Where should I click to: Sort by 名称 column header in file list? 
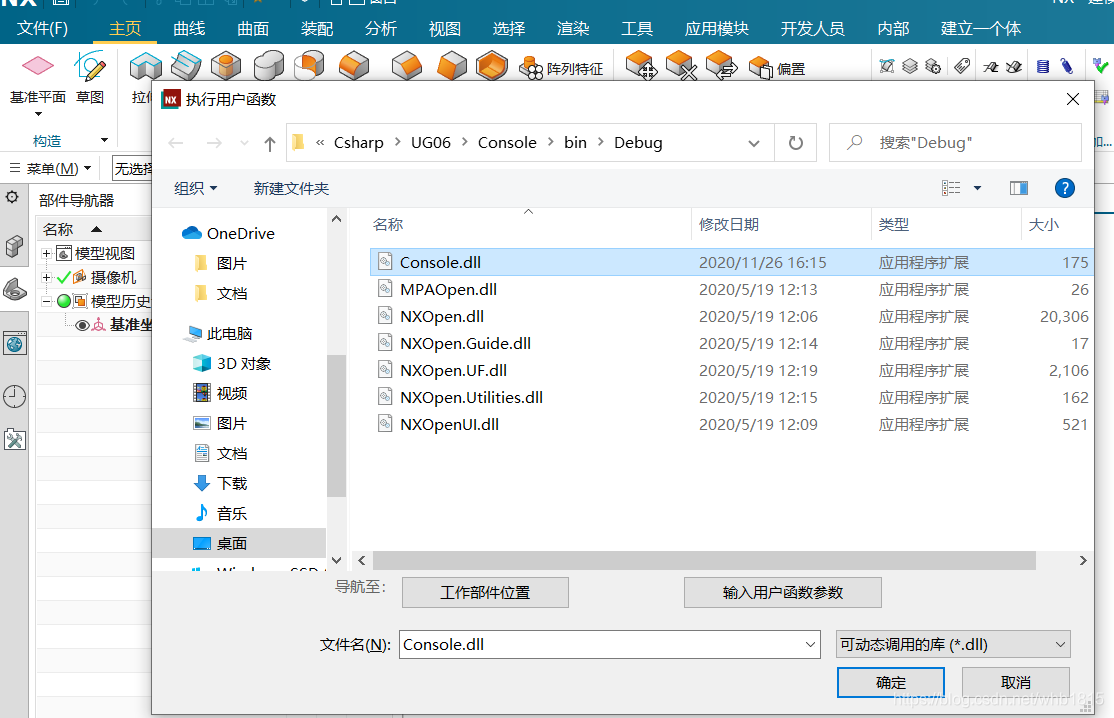point(388,224)
